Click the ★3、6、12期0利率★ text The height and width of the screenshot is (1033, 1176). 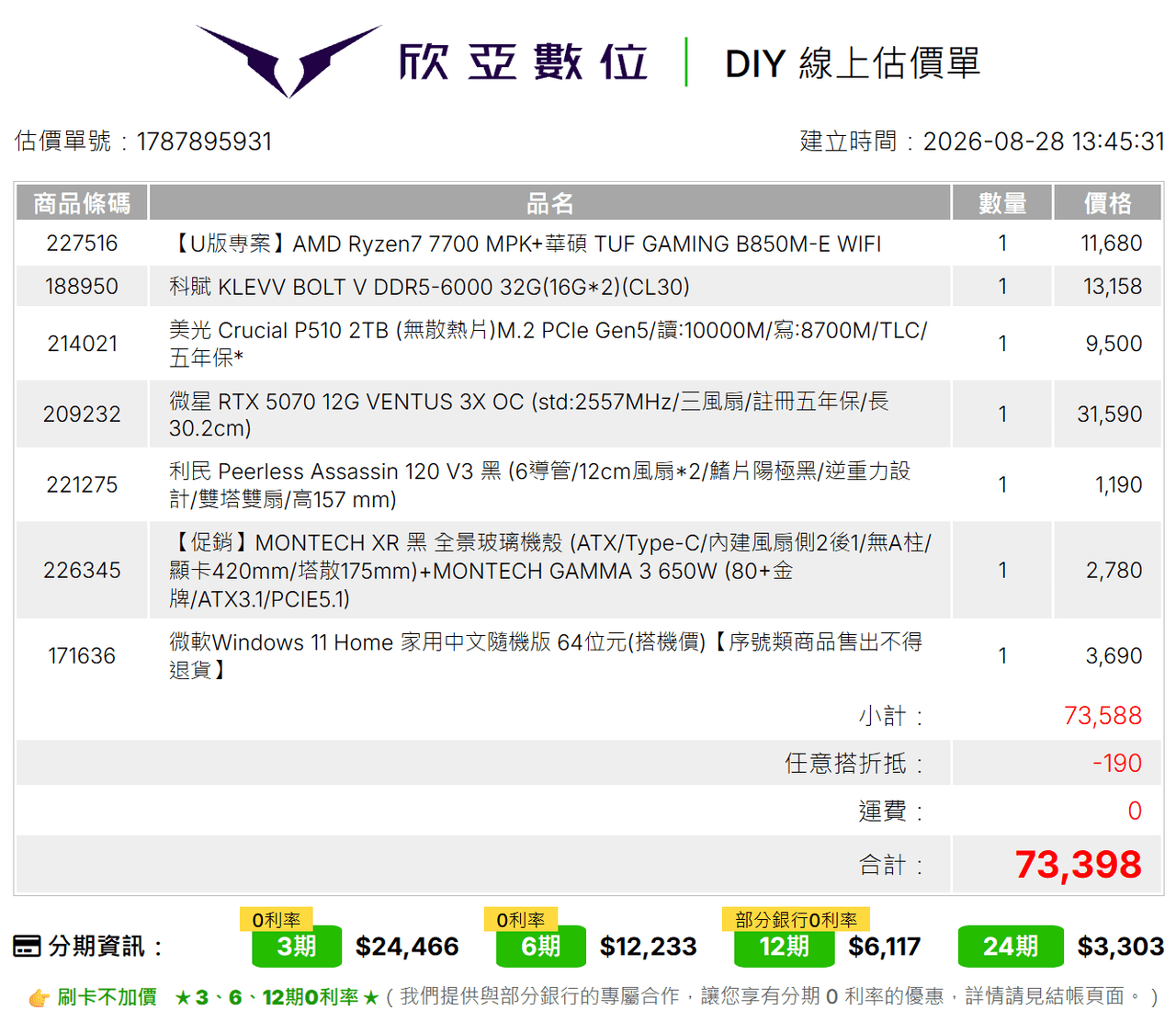[x=277, y=997]
